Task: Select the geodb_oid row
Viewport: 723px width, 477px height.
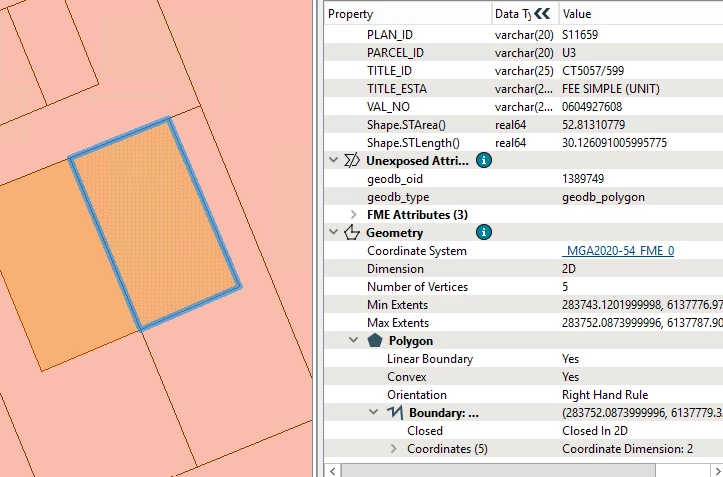Action: tap(523, 179)
